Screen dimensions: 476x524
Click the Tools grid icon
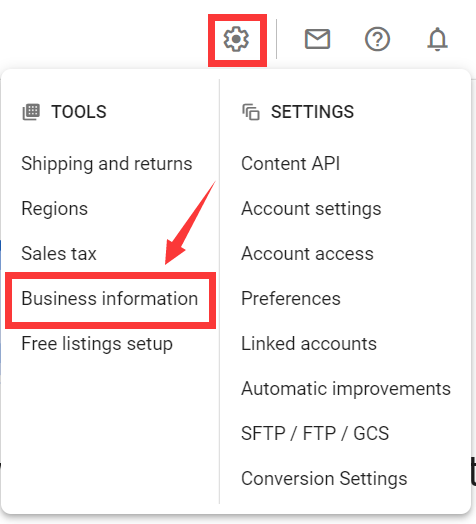click(x=31, y=112)
